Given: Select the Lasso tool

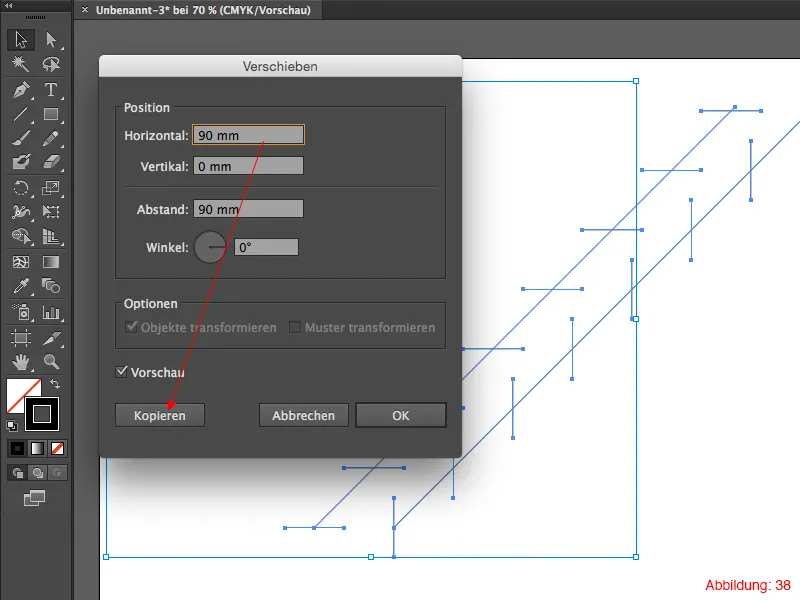Looking at the screenshot, I should (51, 64).
